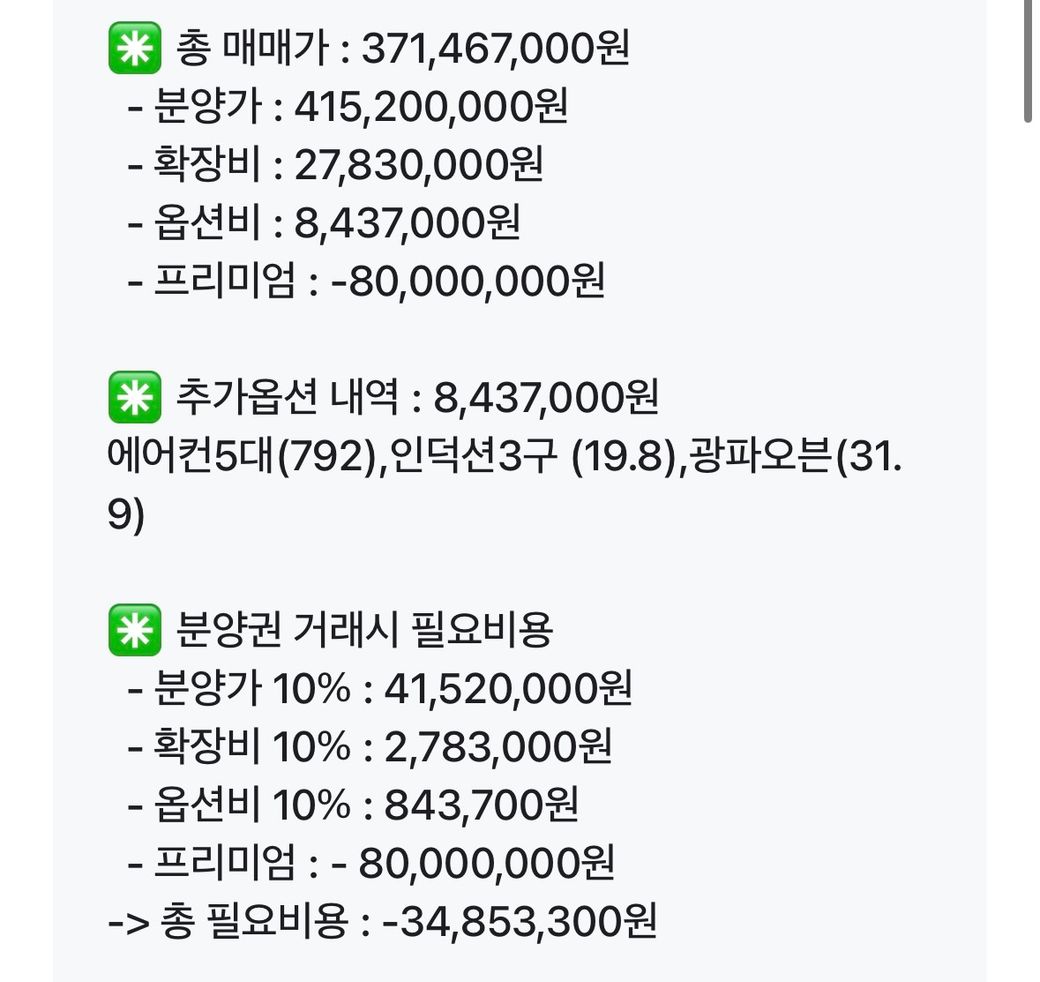Click the 총 필요비용 total -34,853,300원
The image size is (1040, 982).
tap(527, 921)
